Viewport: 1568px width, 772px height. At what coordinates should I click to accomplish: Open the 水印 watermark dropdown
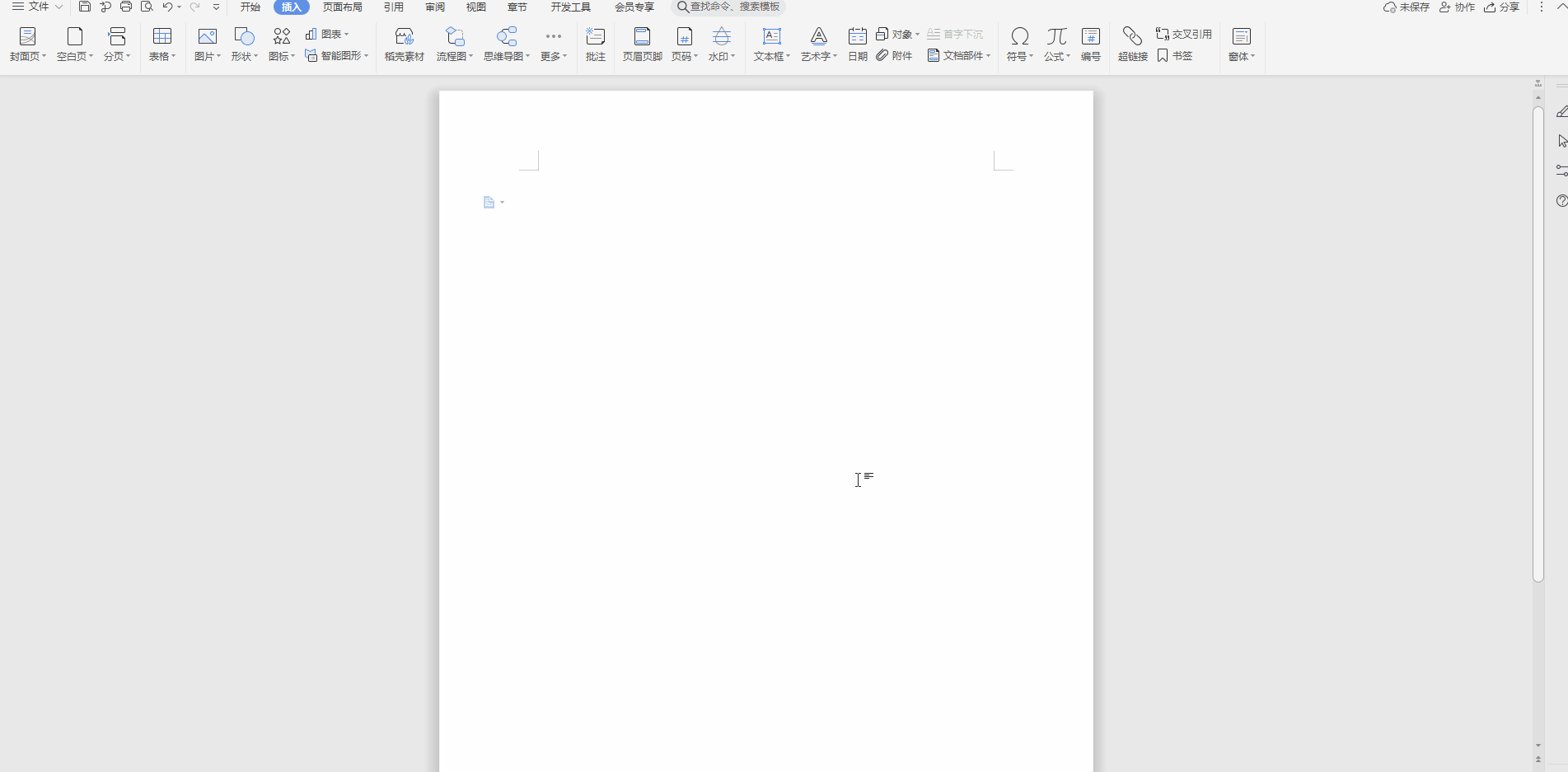point(722,56)
